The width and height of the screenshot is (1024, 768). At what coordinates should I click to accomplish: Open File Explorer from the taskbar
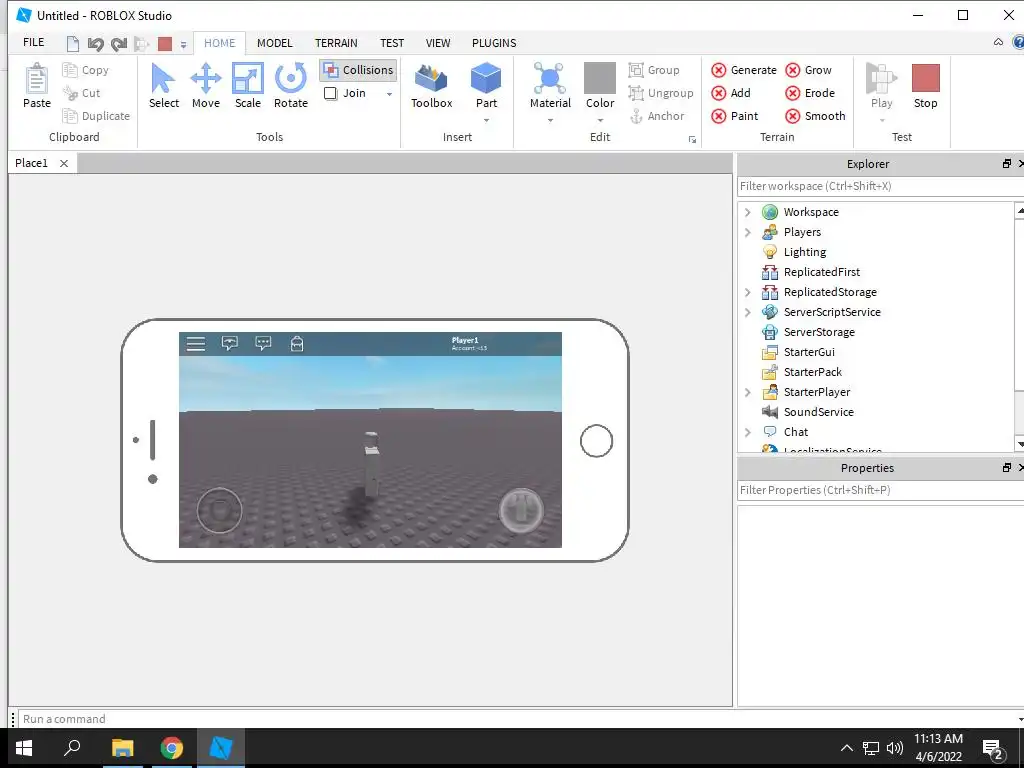[122, 748]
